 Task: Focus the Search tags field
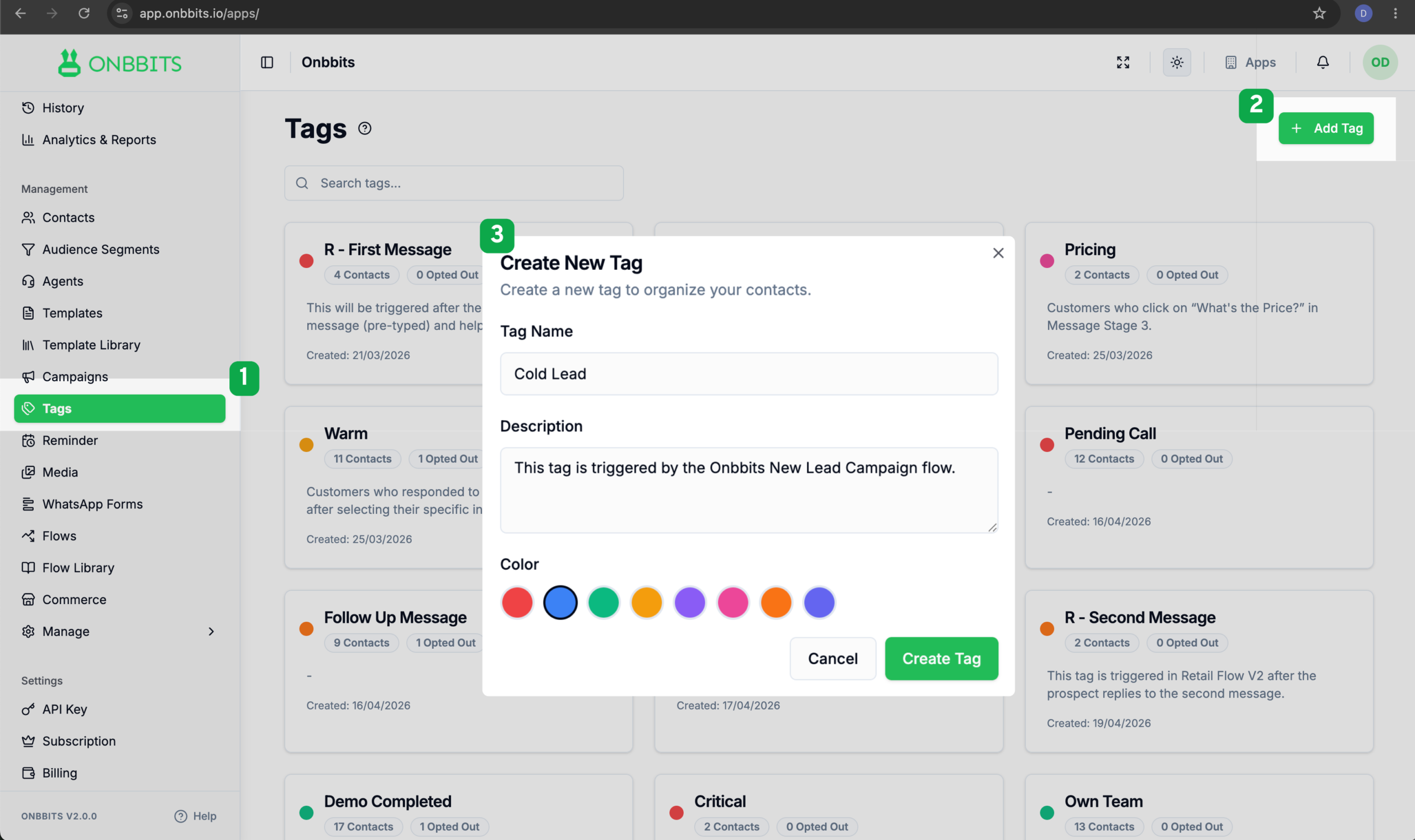(x=454, y=183)
